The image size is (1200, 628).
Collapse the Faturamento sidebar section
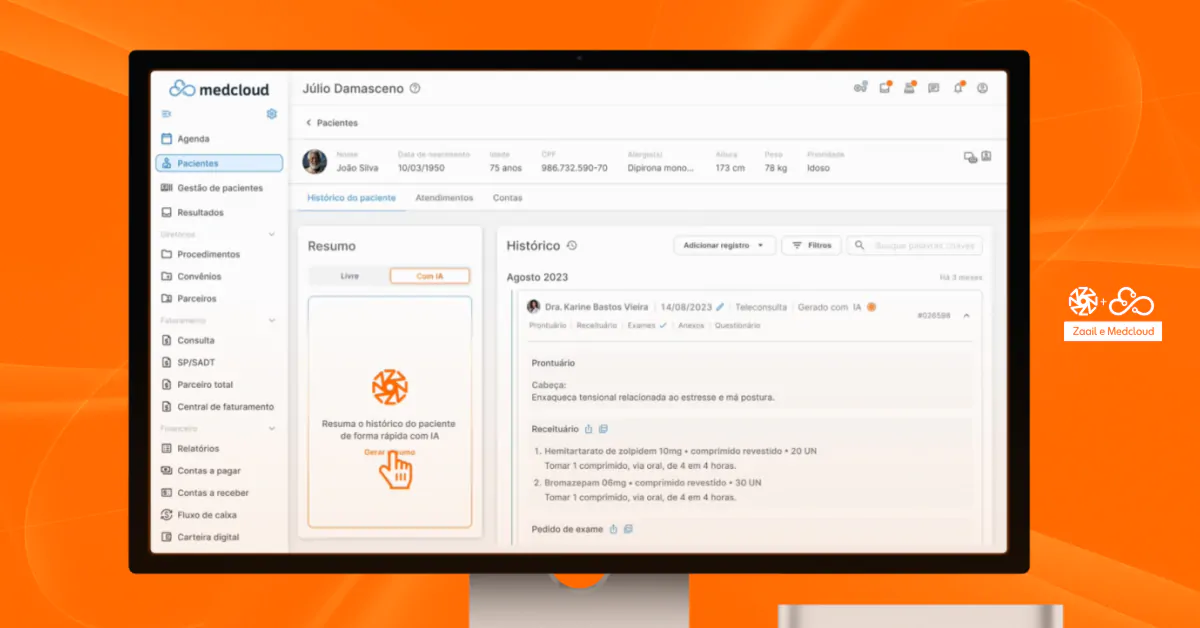(x=272, y=320)
